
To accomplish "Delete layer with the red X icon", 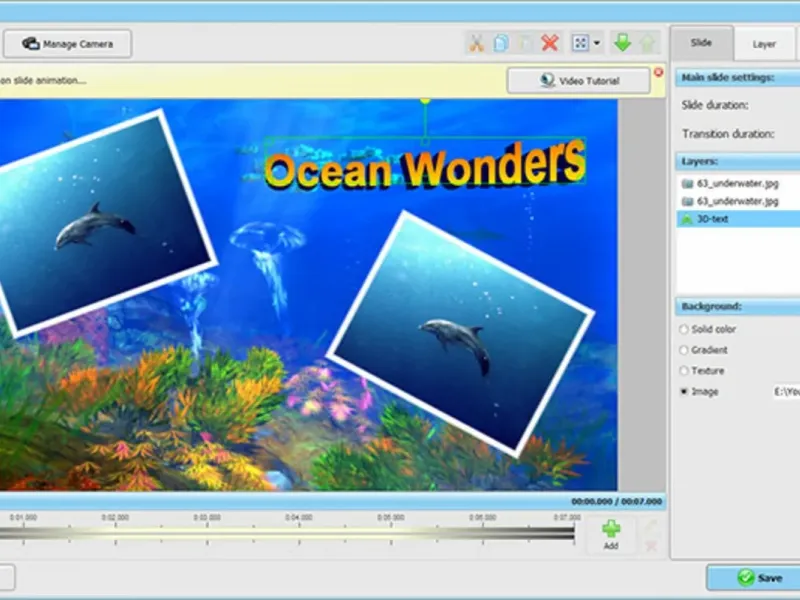I will click(x=549, y=43).
